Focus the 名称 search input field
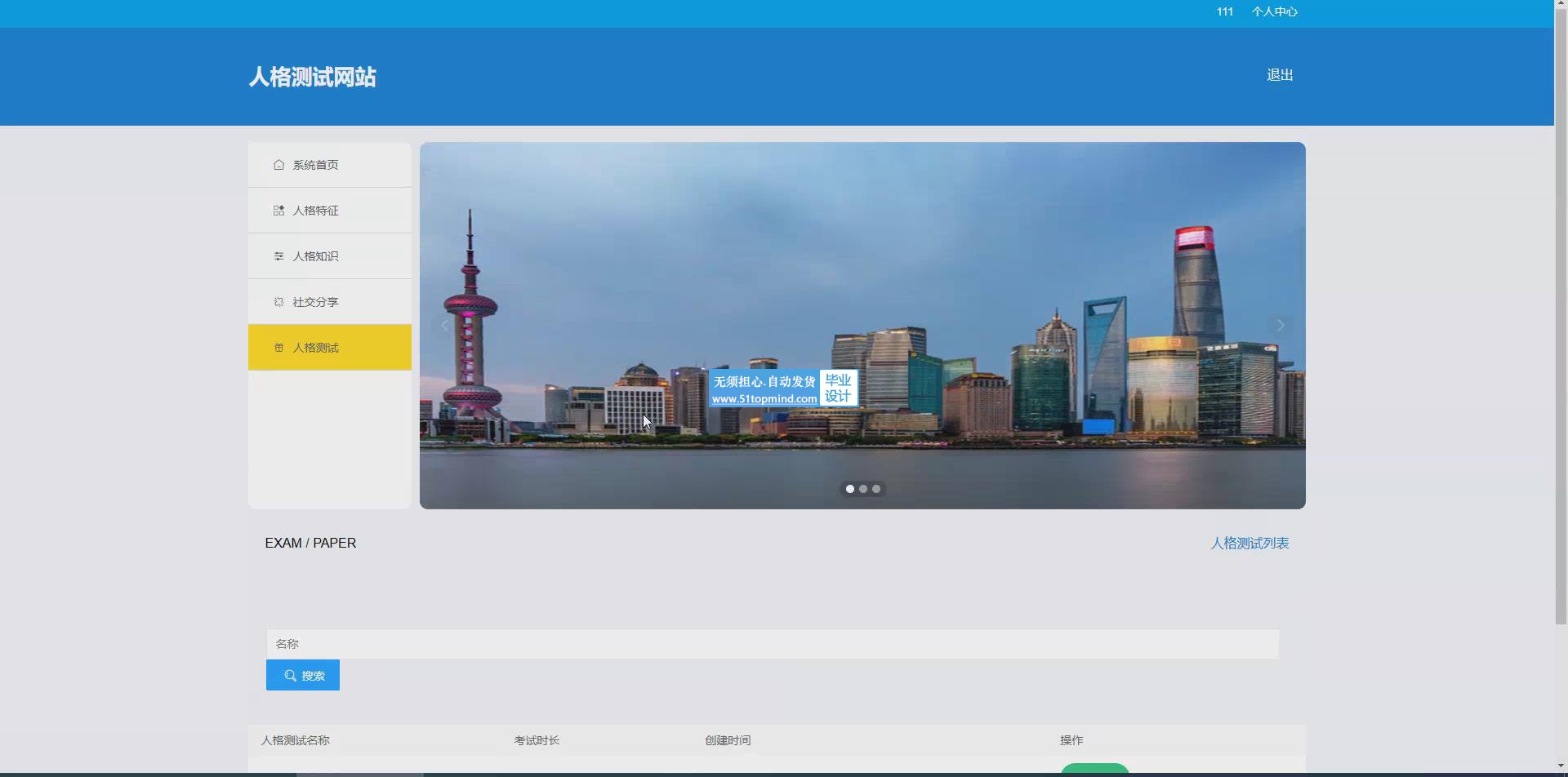 coord(772,644)
